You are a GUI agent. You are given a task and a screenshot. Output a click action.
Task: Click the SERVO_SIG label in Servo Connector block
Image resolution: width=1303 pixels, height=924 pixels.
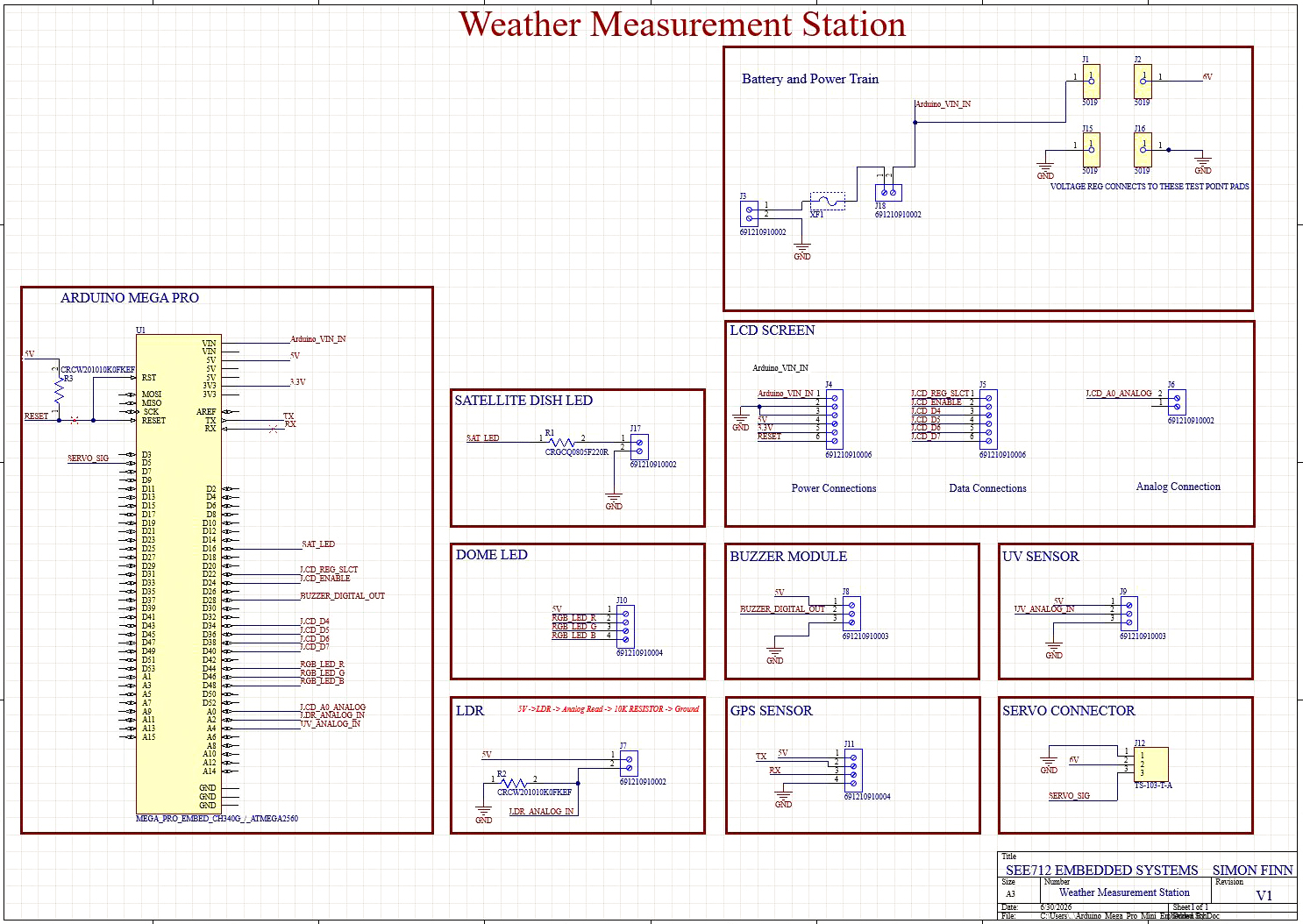point(1069,796)
